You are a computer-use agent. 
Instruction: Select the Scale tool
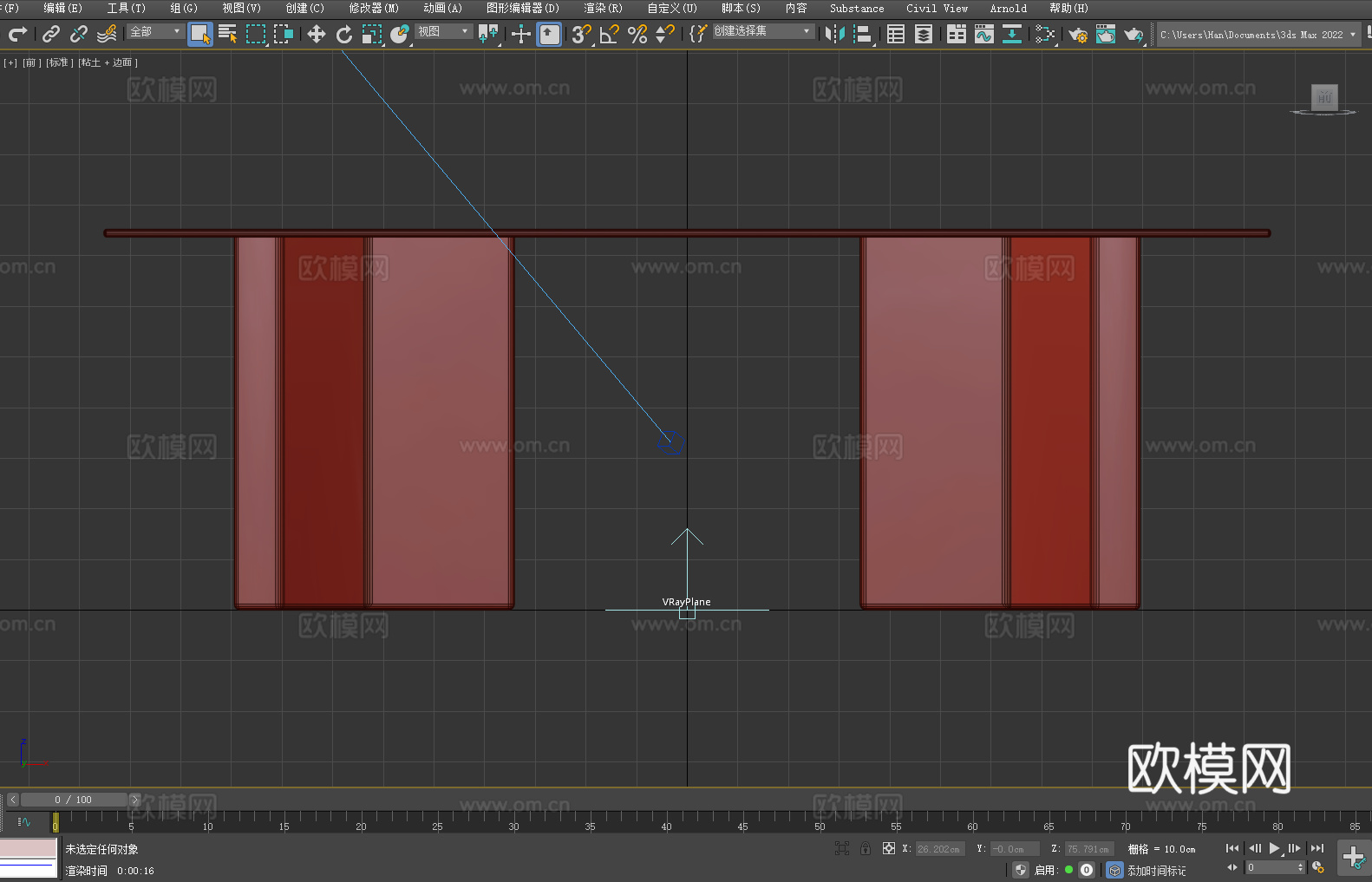pos(372,34)
